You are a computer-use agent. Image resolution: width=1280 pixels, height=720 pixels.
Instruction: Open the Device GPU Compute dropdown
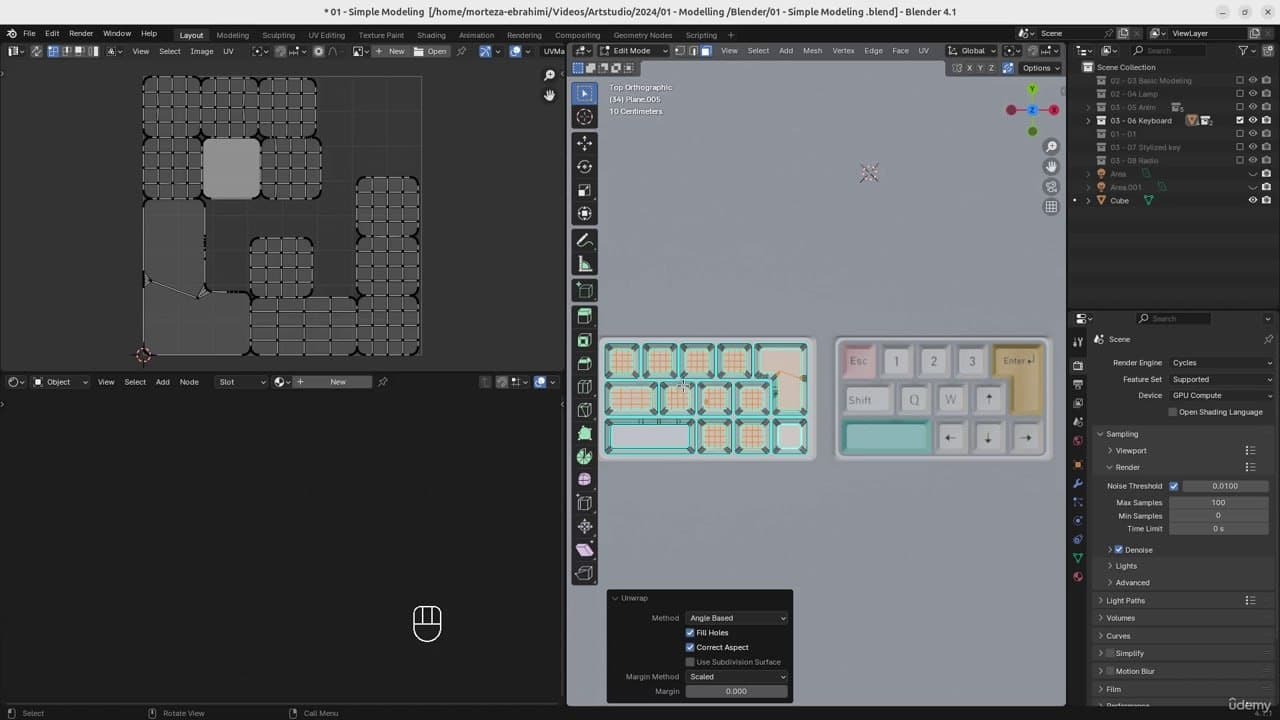(x=1221, y=395)
